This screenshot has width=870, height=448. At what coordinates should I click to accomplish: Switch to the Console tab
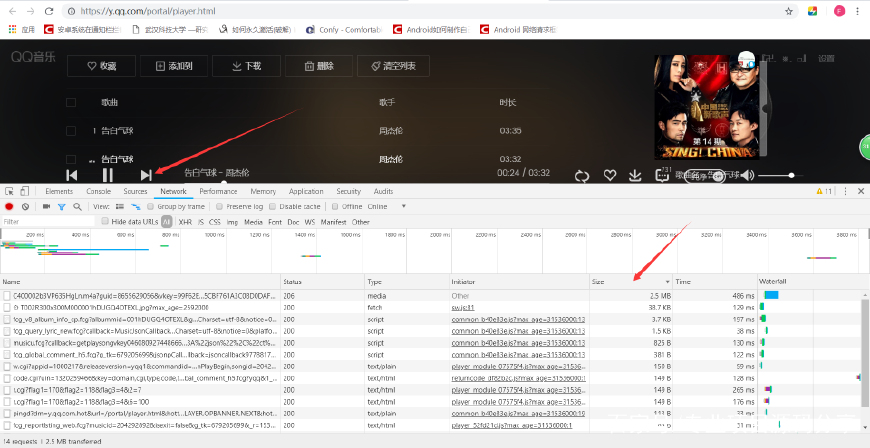point(98,191)
